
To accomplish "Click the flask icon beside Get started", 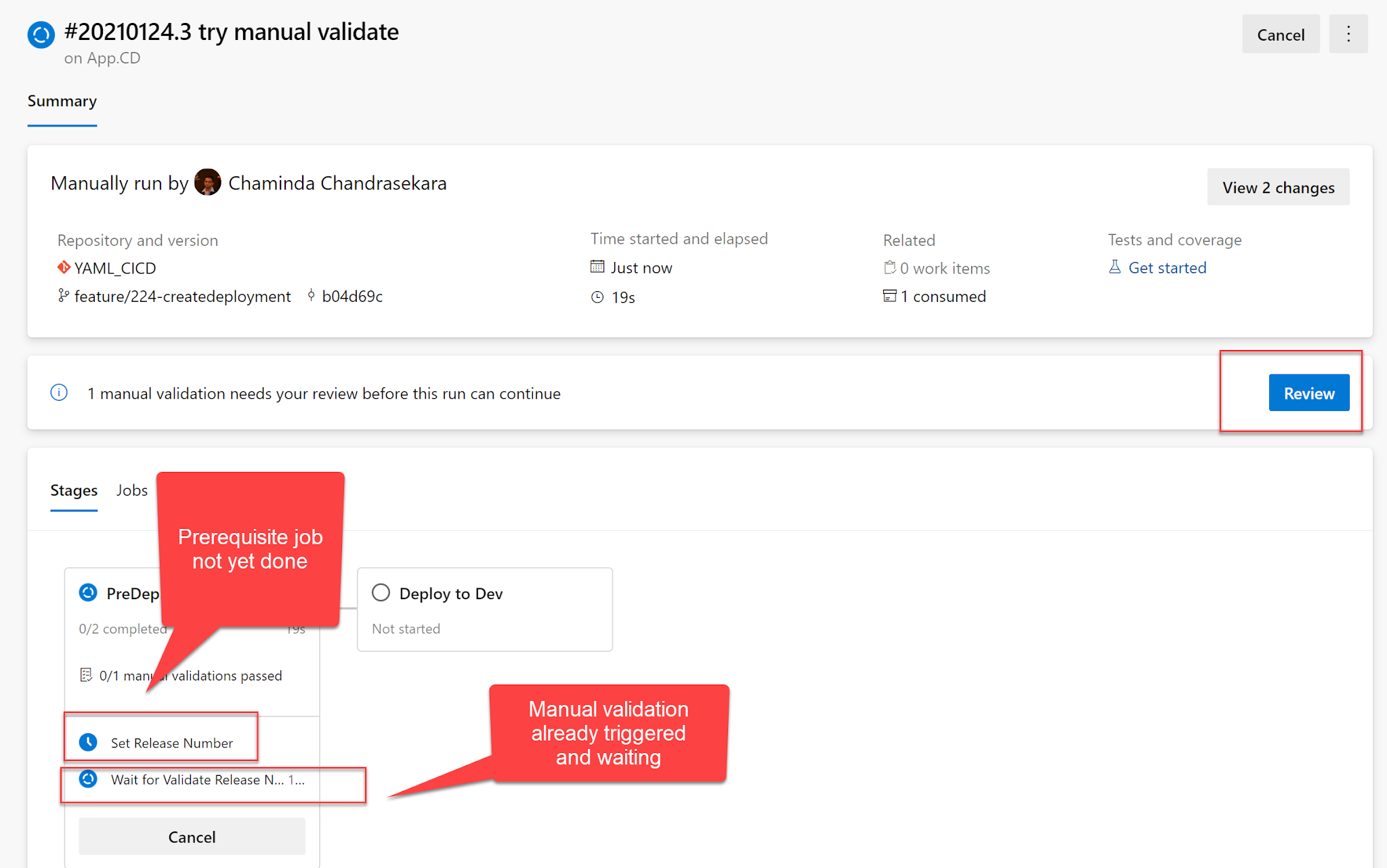I will [1115, 267].
